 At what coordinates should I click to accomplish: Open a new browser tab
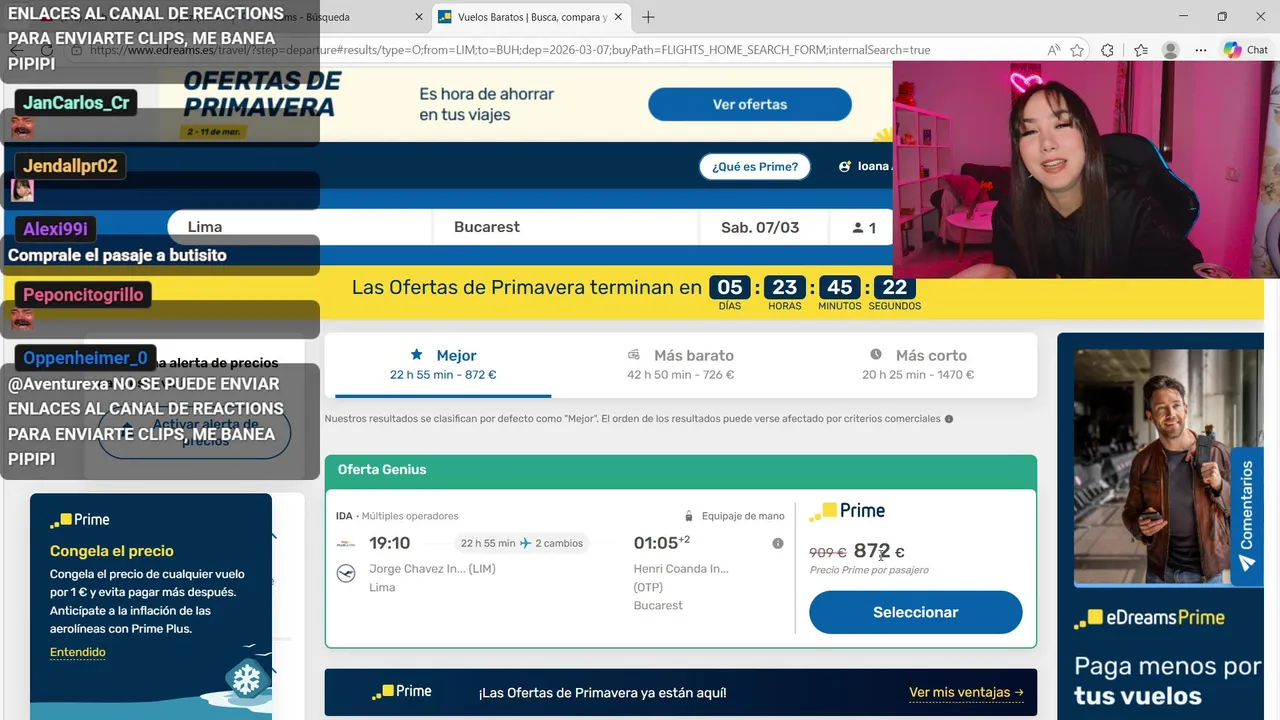point(648,17)
